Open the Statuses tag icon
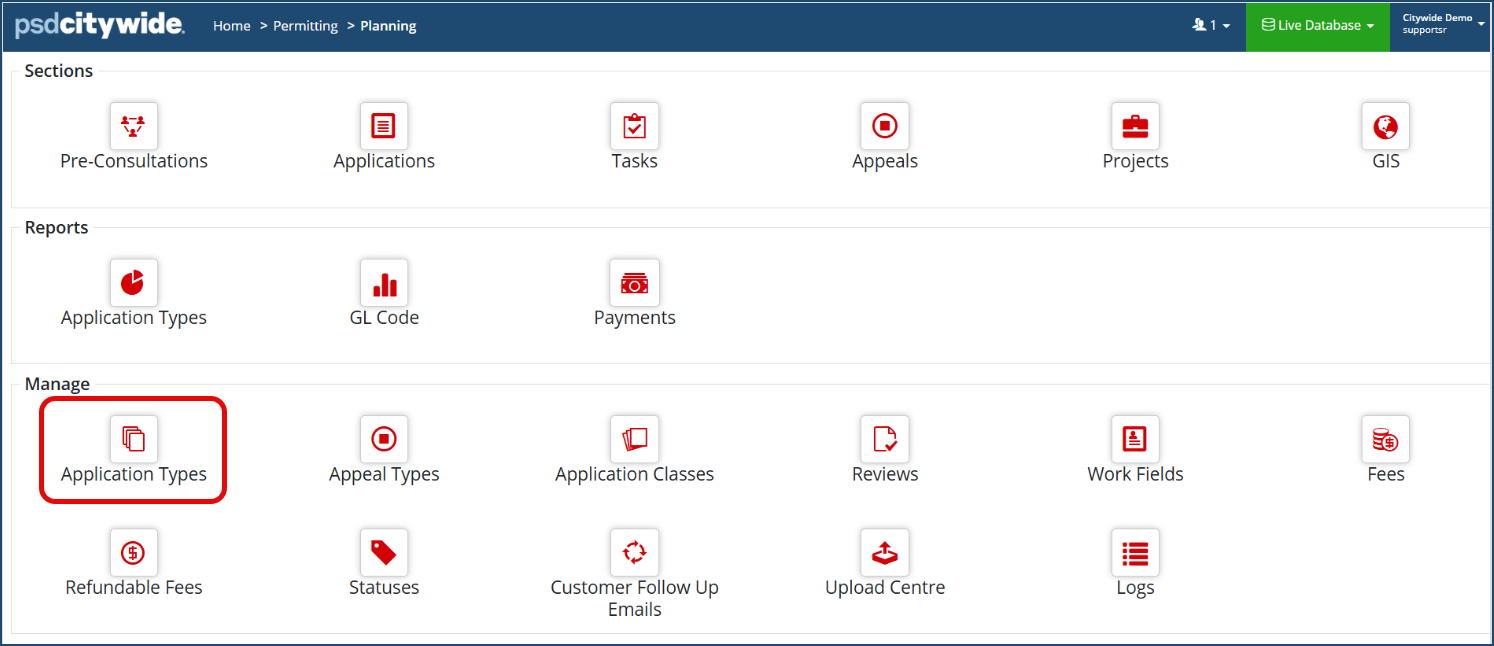Image resolution: width=1494 pixels, height=646 pixels. point(384,553)
